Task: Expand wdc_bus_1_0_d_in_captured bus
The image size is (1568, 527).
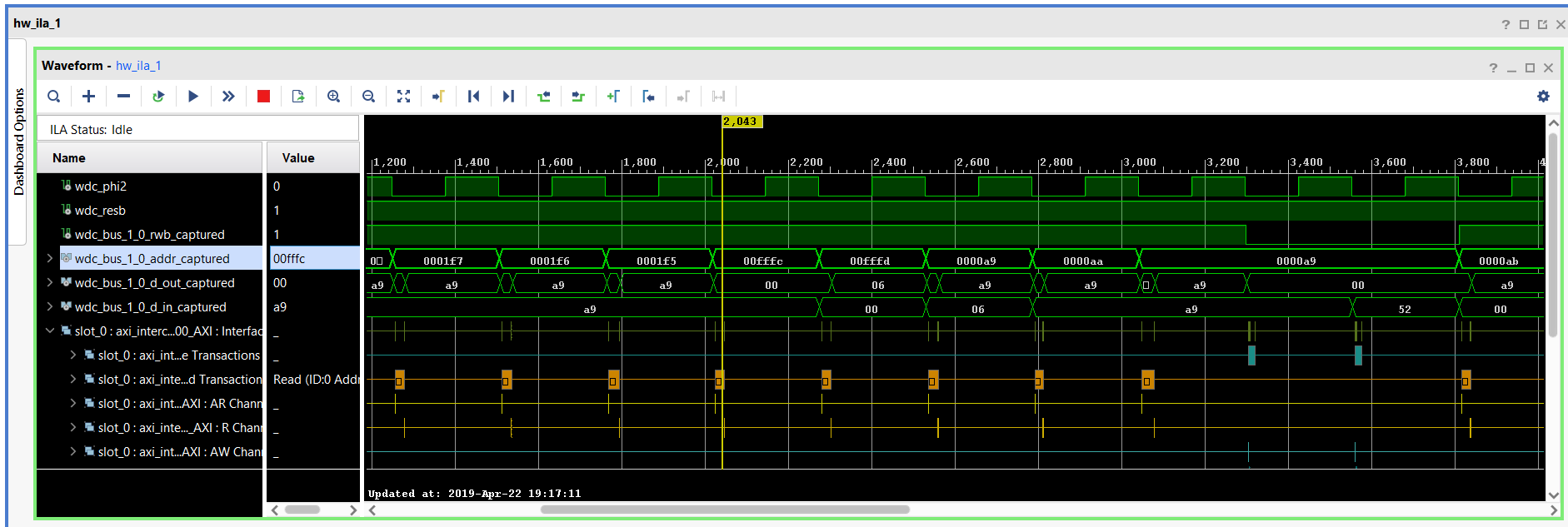Action: click(x=49, y=307)
